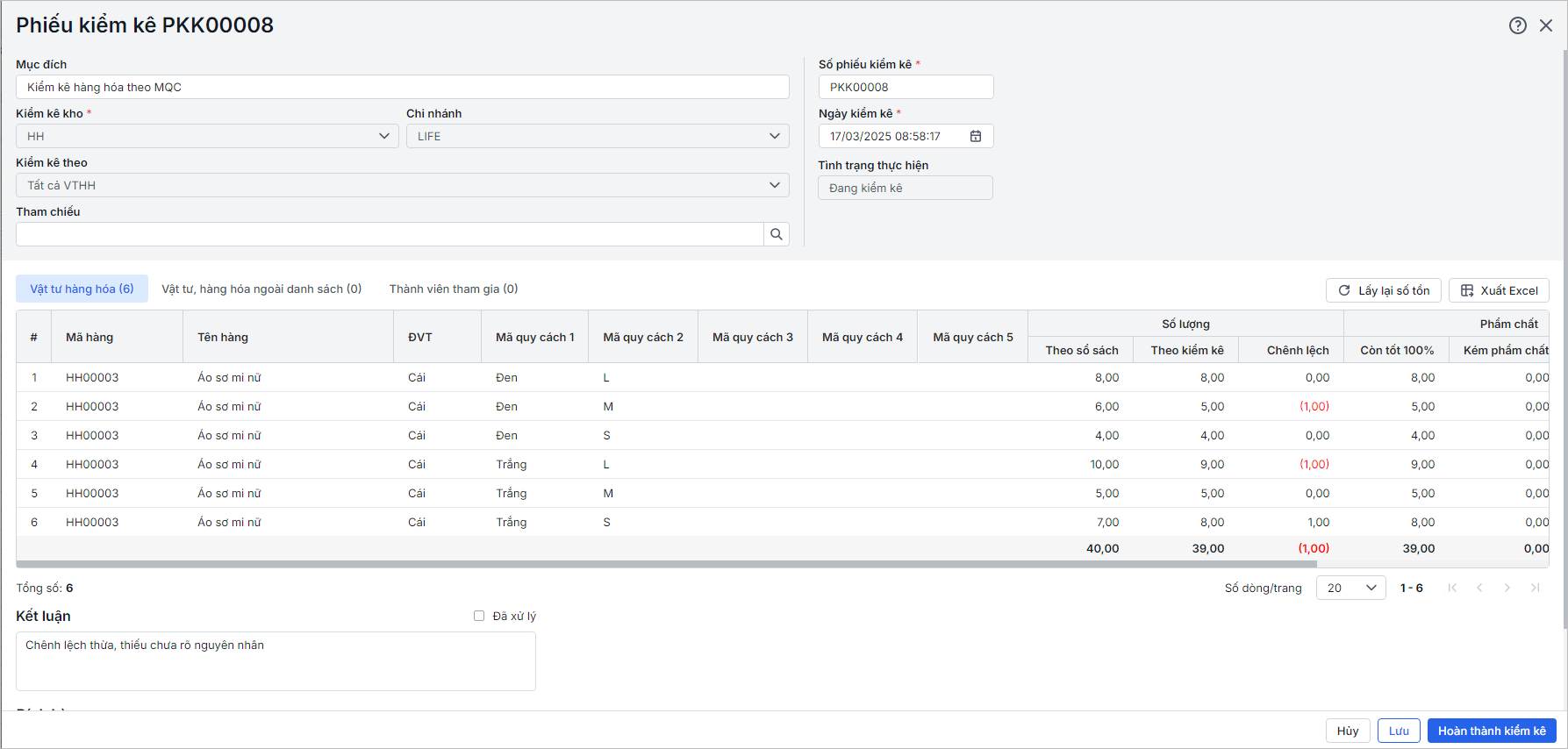Switch to Vật tư, hàng hóa ngoài danh sách tab

point(261,289)
